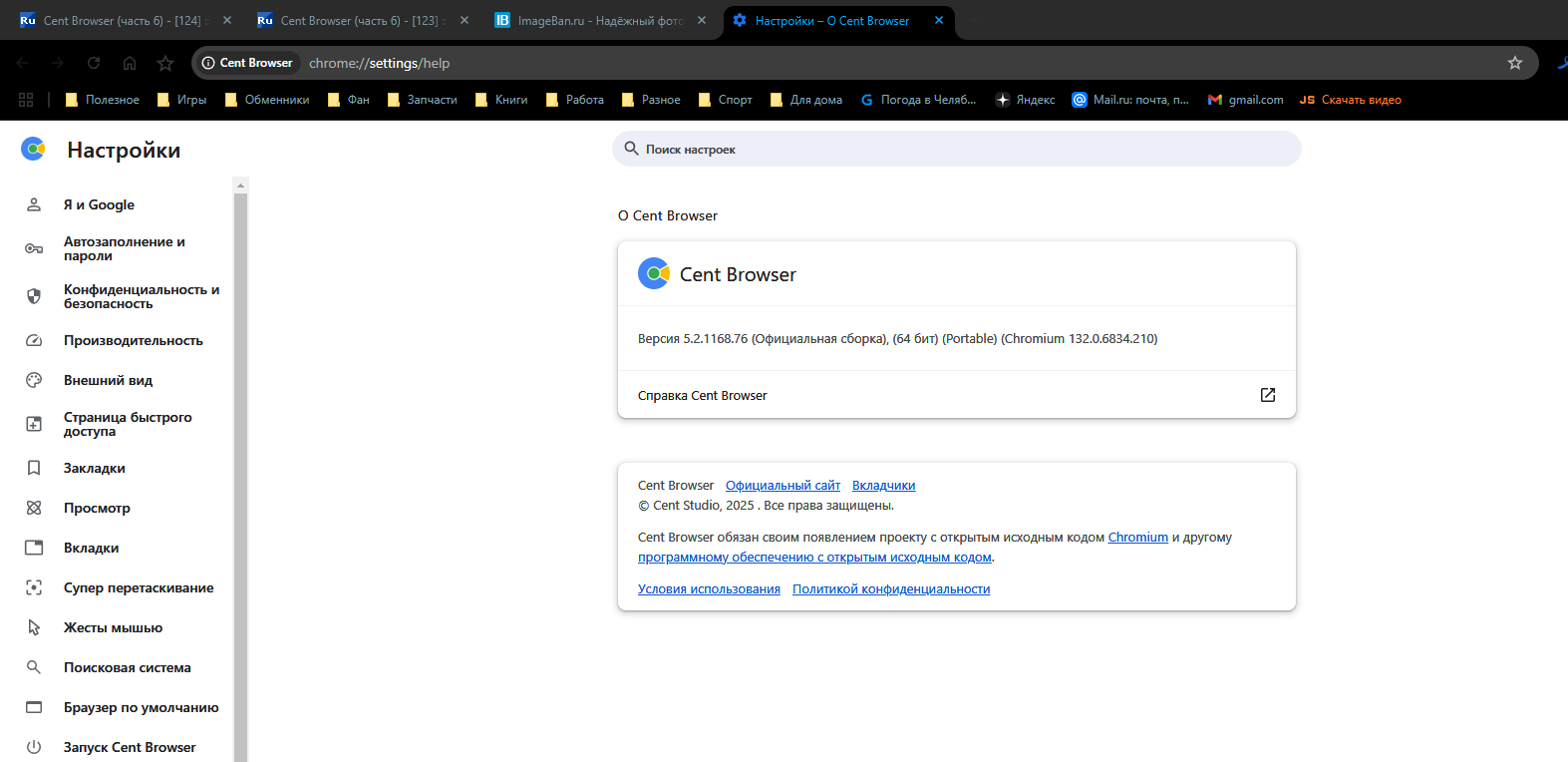Close the Настройки settings tab
Viewport: 1568px width, 762px height.
[x=939, y=20]
